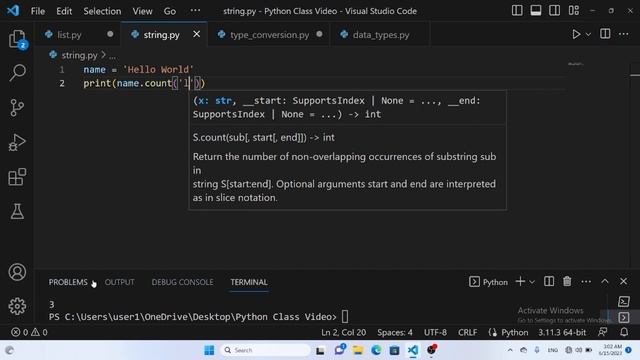Click the feedback icon in status bar

click(x=602, y=332)
